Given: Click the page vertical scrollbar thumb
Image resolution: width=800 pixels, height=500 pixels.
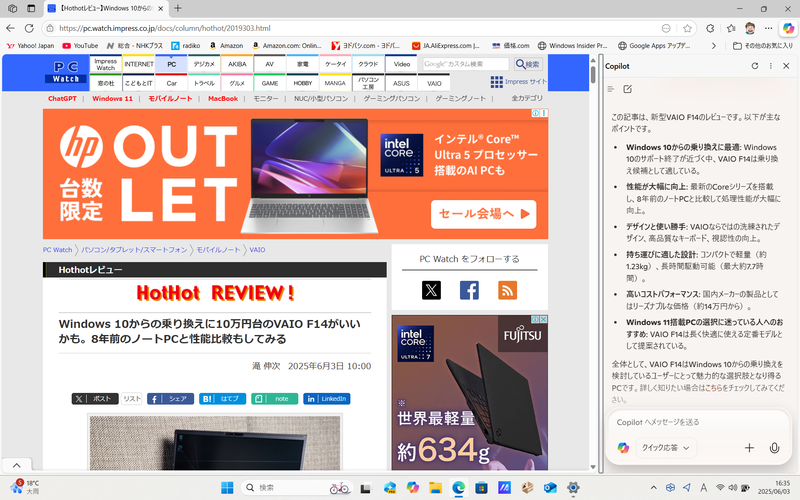Looking at the screenshot, I should coord(593,74).
